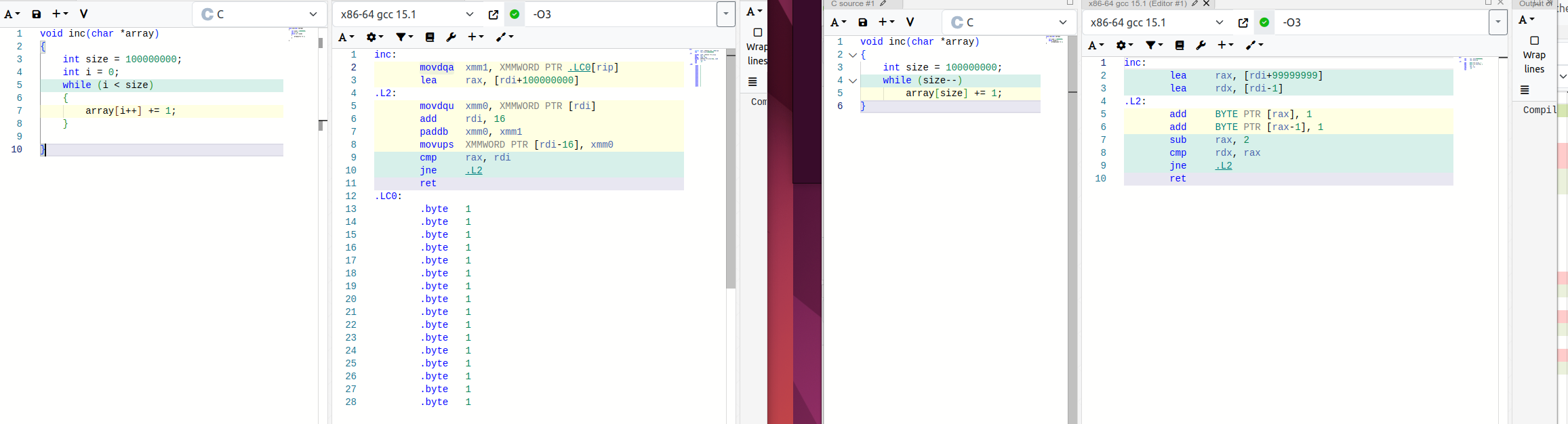This screenshot has height=424, width=1568.
Task: Open the add-new menu in left source editor
Action: (x=60, y=14)
